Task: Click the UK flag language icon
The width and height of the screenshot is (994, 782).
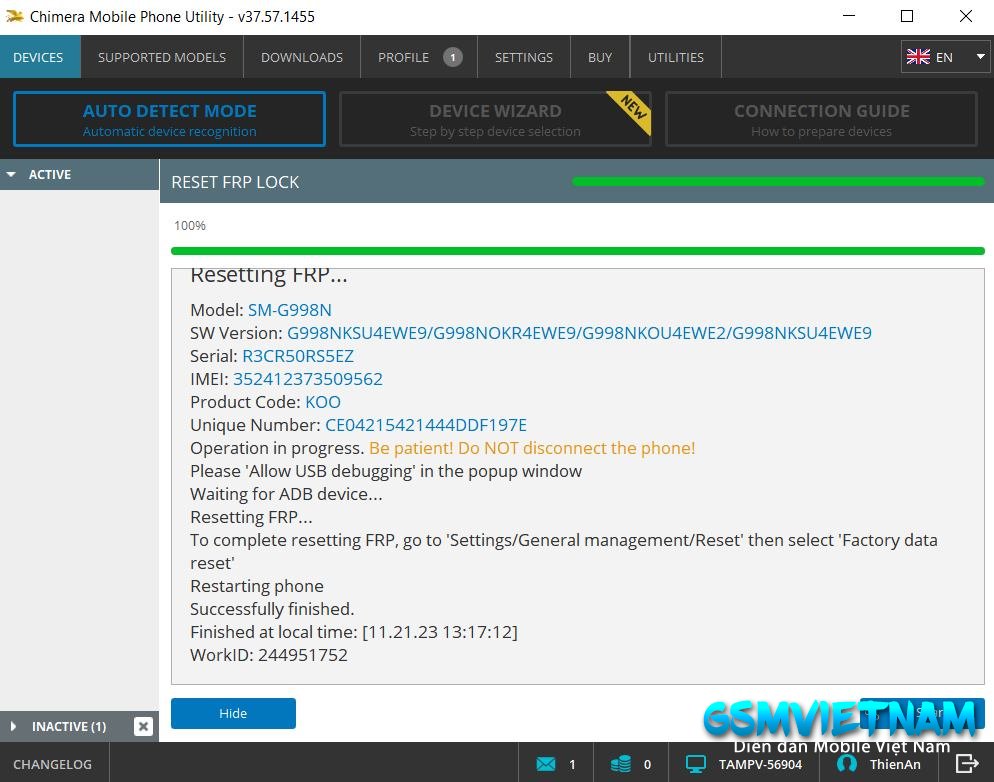Action: pyautogui.click(x=918, y=57)
